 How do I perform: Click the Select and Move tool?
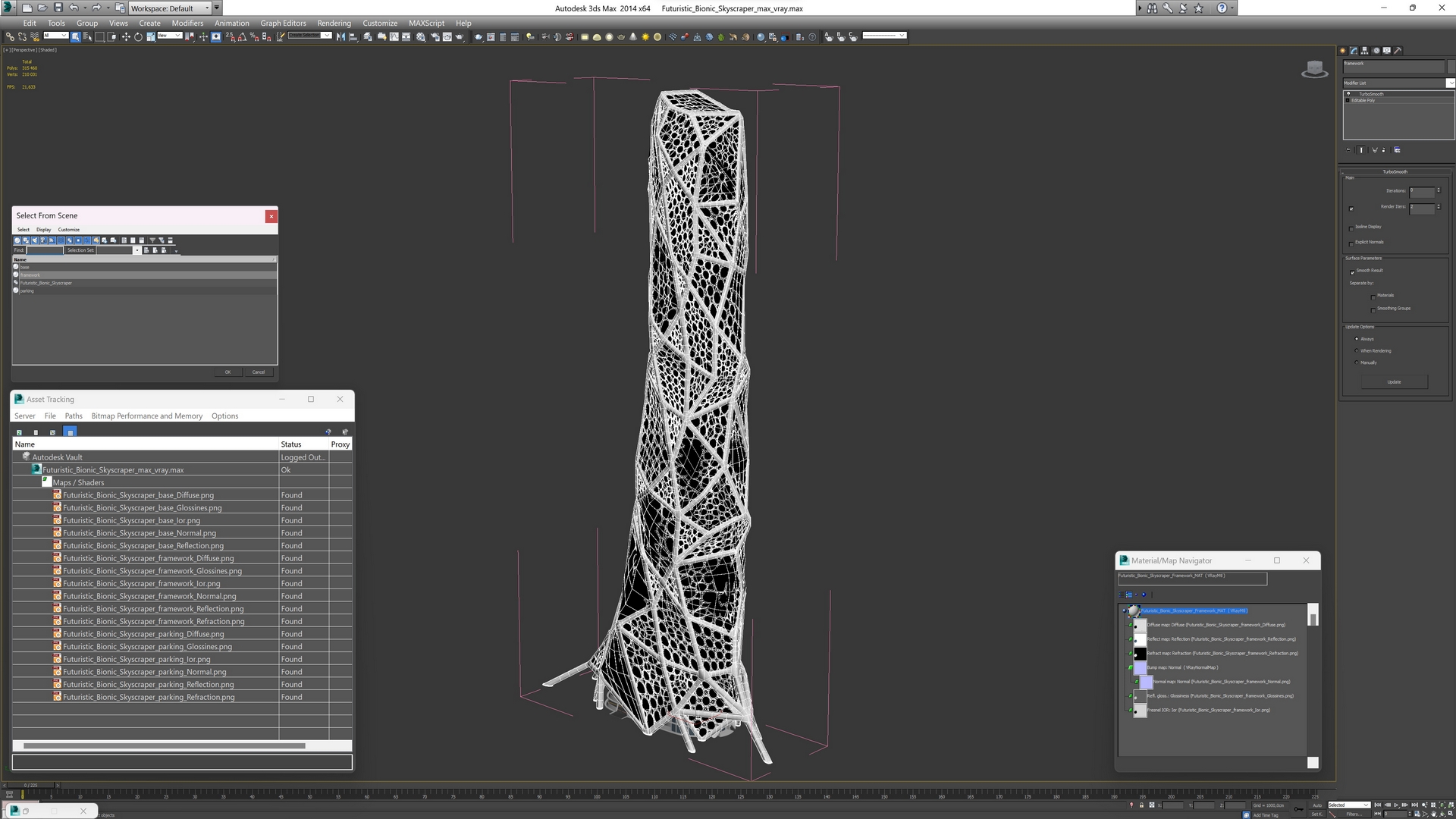[126, 36]
